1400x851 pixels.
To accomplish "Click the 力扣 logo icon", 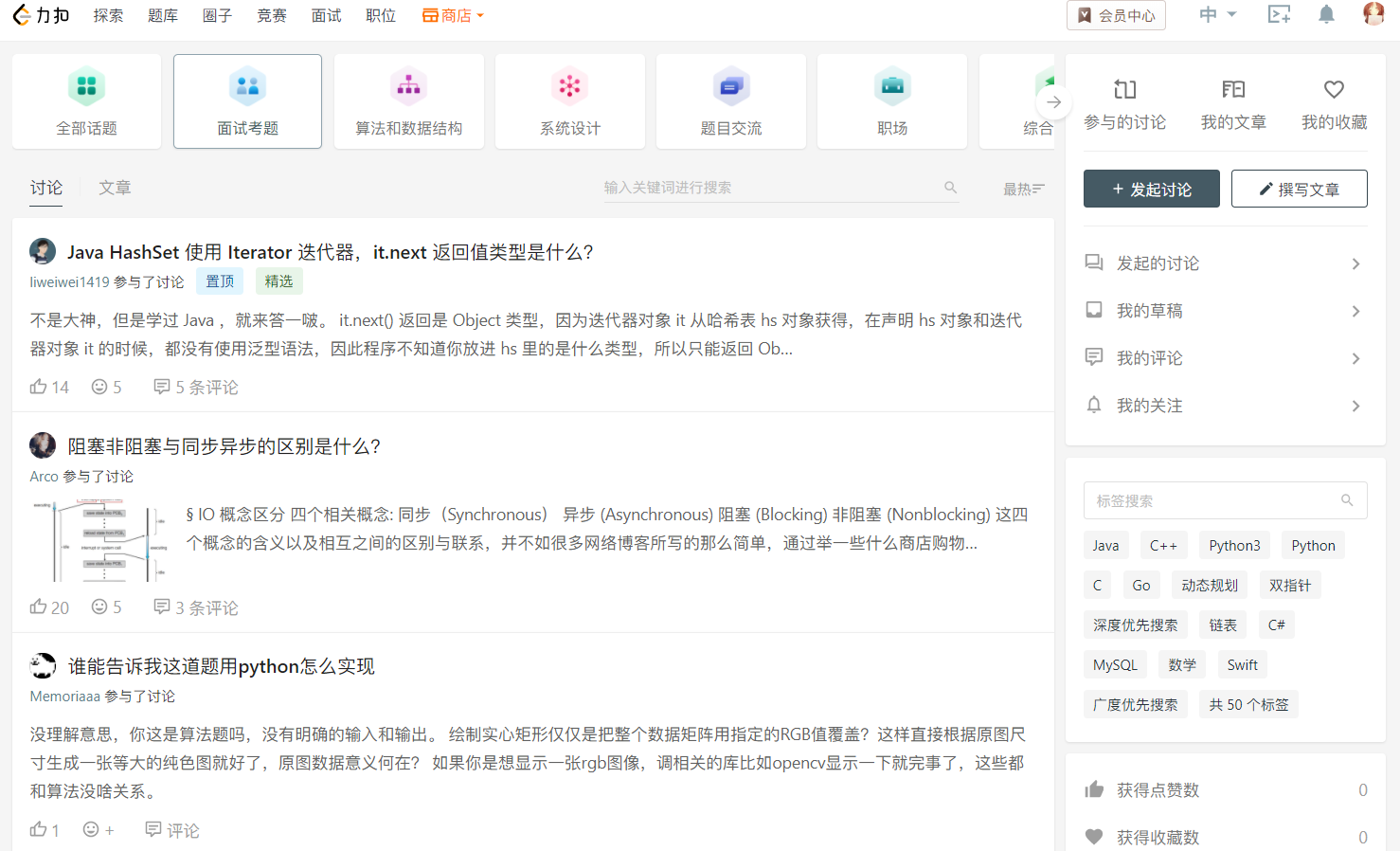I will pos(20,14).
